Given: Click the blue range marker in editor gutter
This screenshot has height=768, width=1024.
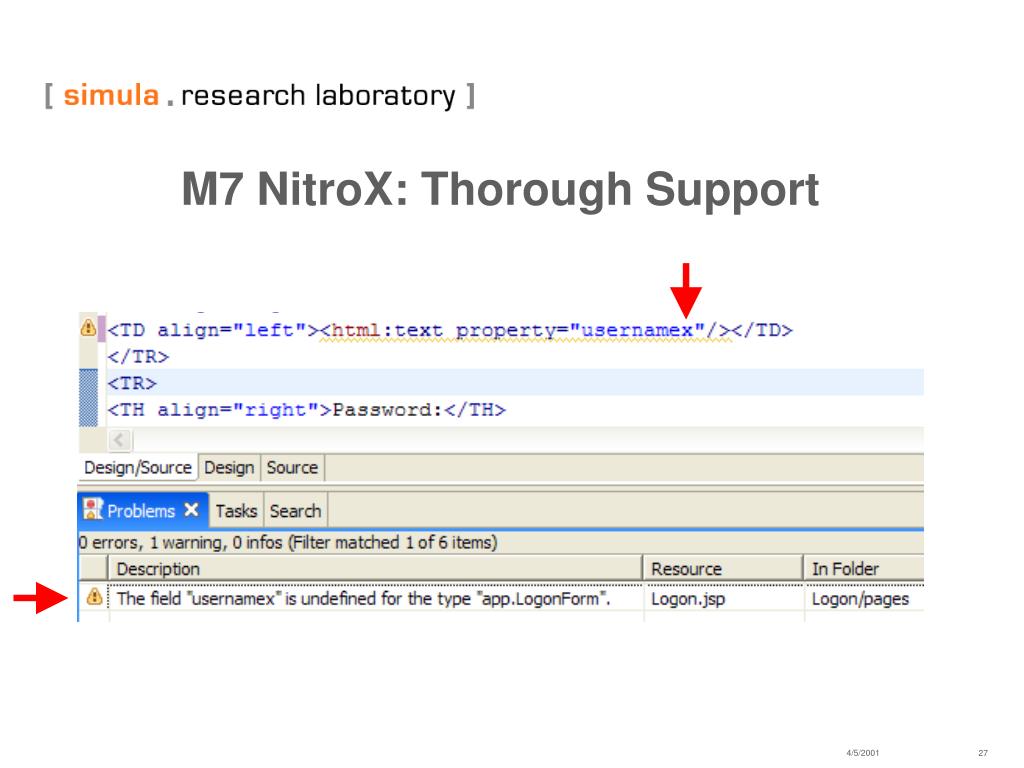Looking at the screenshot, I should [x=88, y=397].
